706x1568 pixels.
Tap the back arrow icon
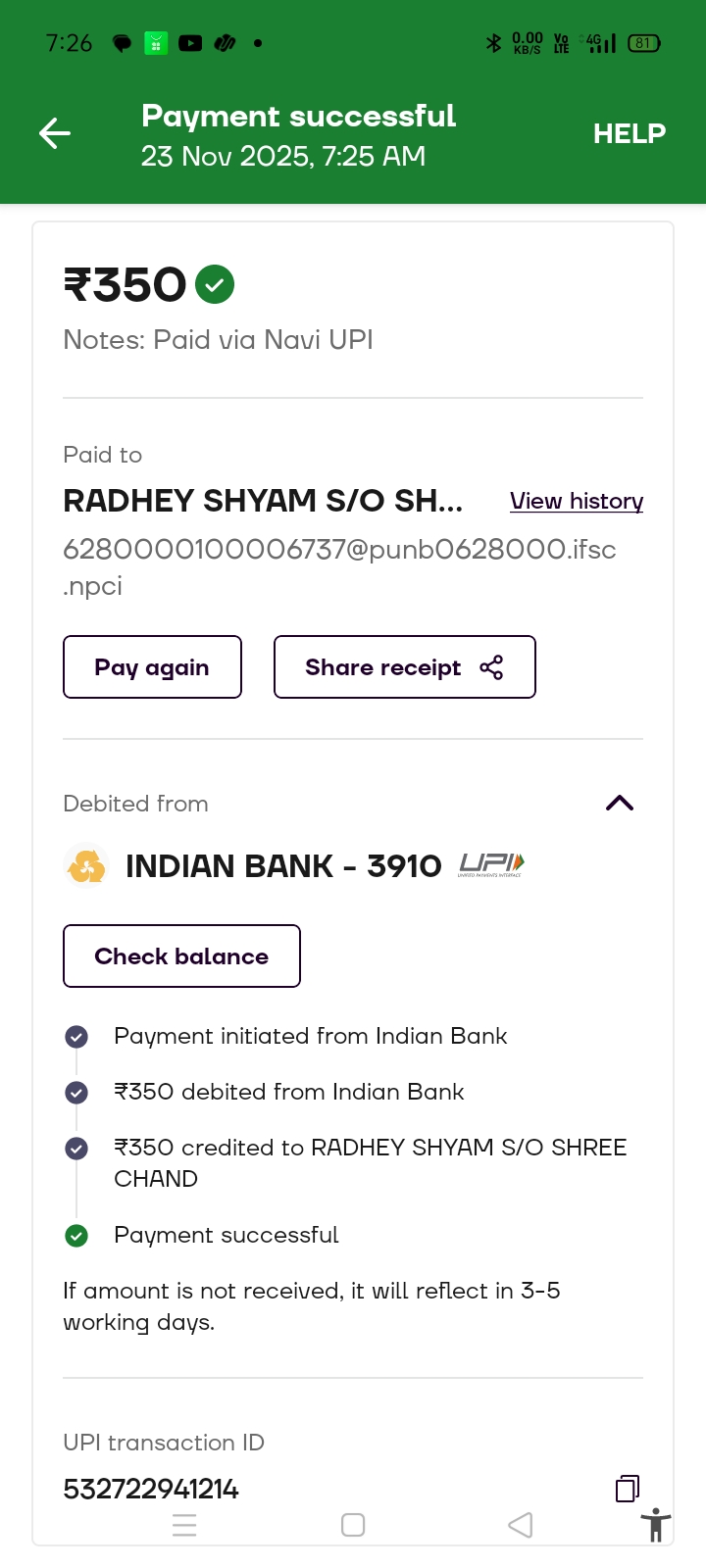(55, 133)
